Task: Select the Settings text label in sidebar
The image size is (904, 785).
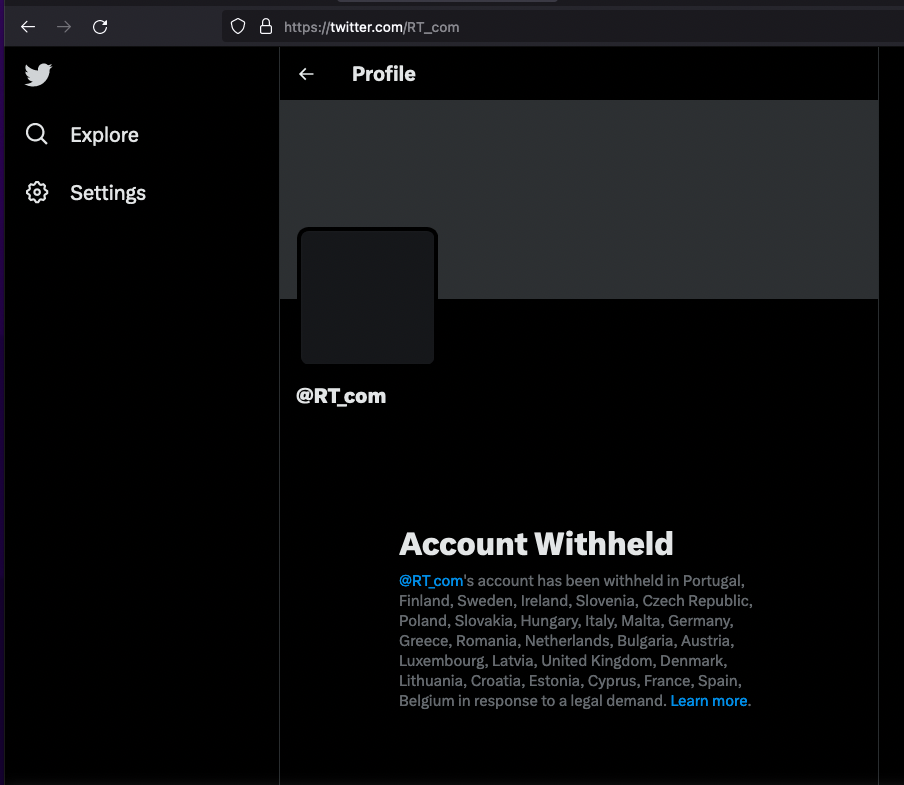Action: 108,193
